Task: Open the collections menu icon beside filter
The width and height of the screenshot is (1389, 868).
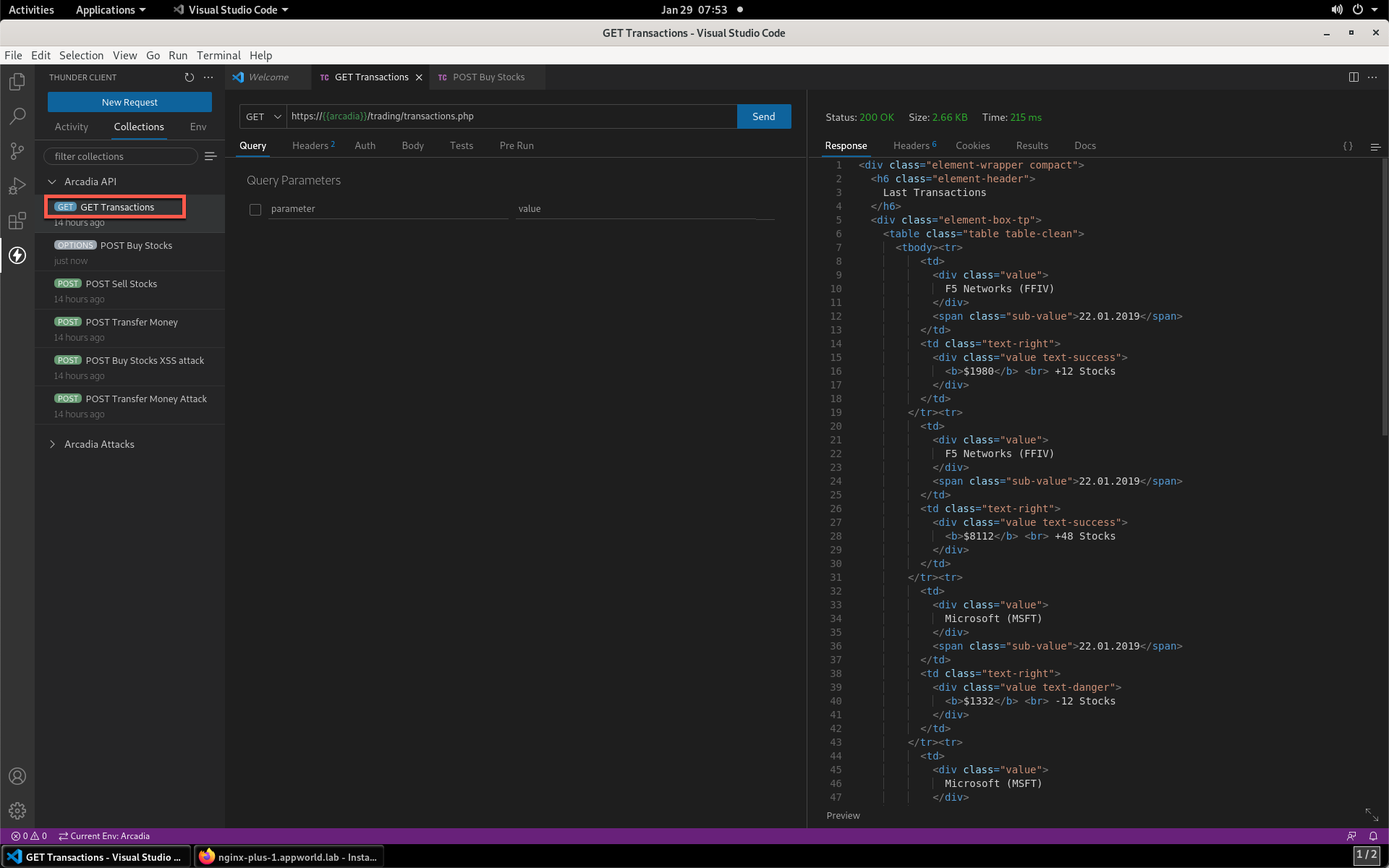Action: [x=211, y=156]
